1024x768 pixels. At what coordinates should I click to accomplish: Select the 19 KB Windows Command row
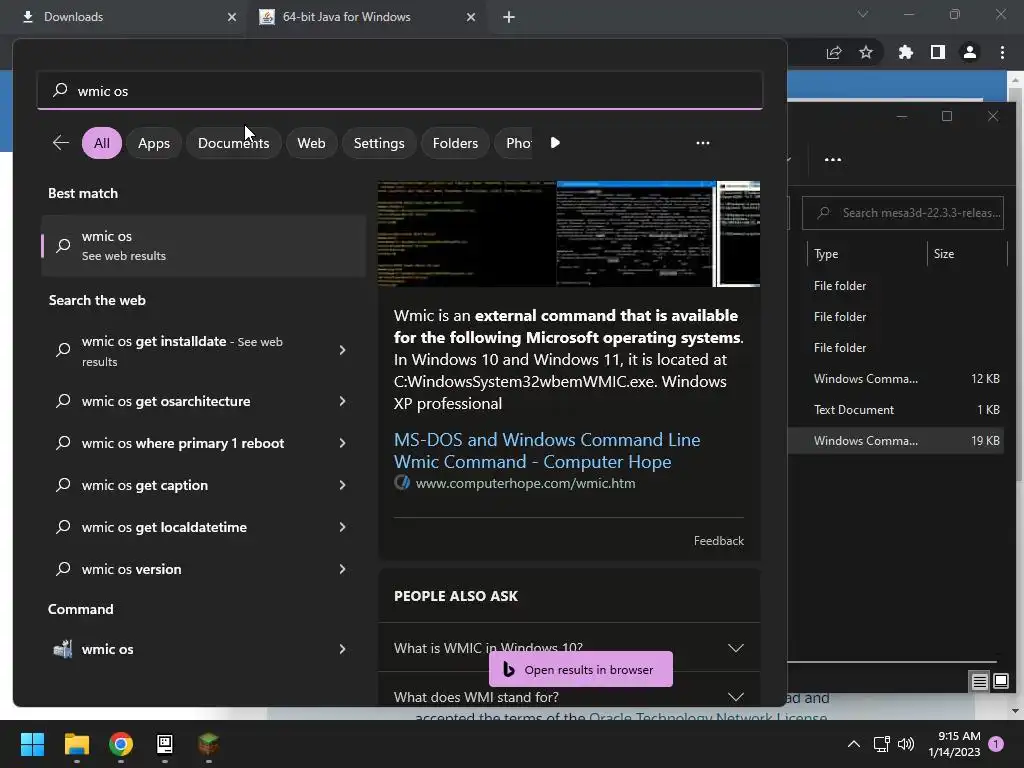click(x=896, y=441)
